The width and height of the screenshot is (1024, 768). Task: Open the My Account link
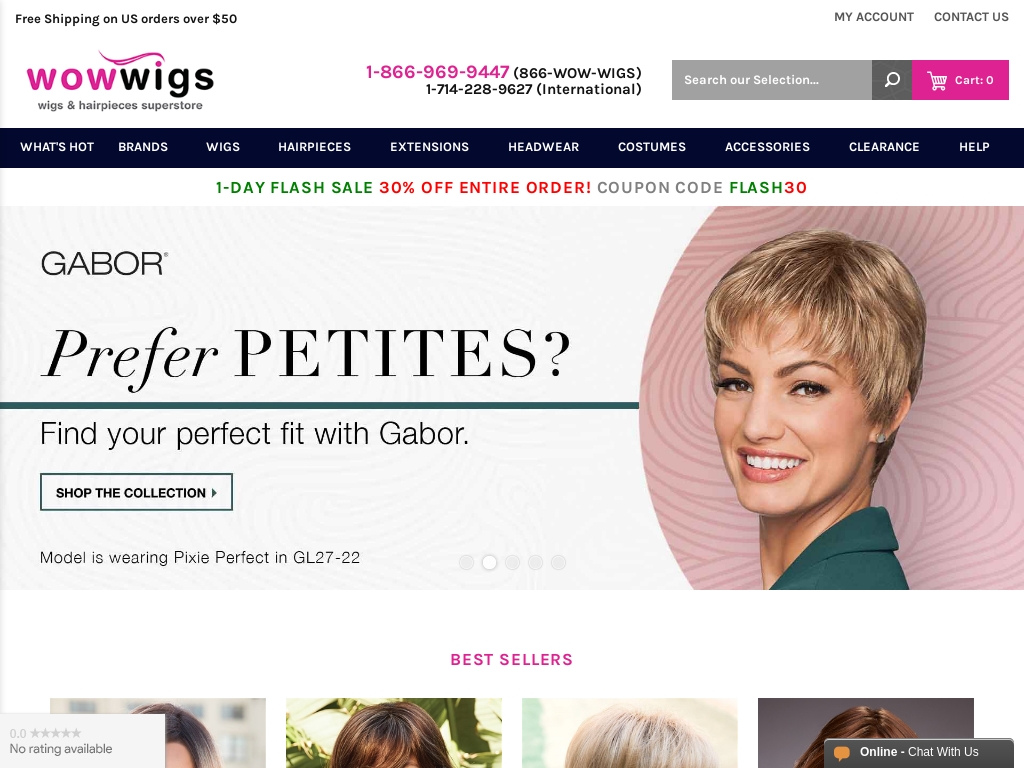[874, 17]
